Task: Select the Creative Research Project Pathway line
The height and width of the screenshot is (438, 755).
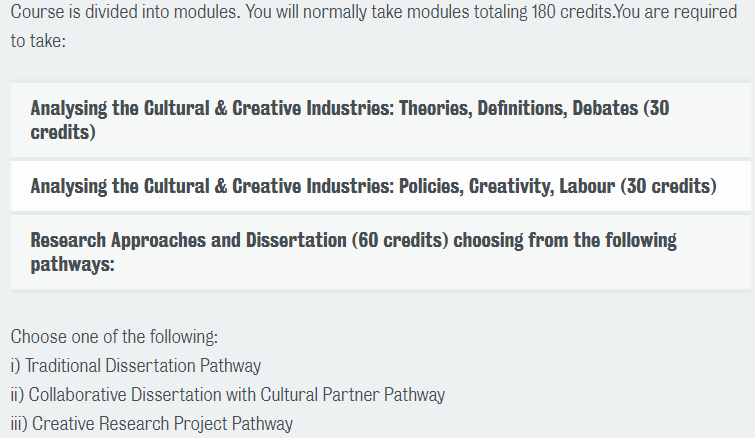Action: point(152,424)
